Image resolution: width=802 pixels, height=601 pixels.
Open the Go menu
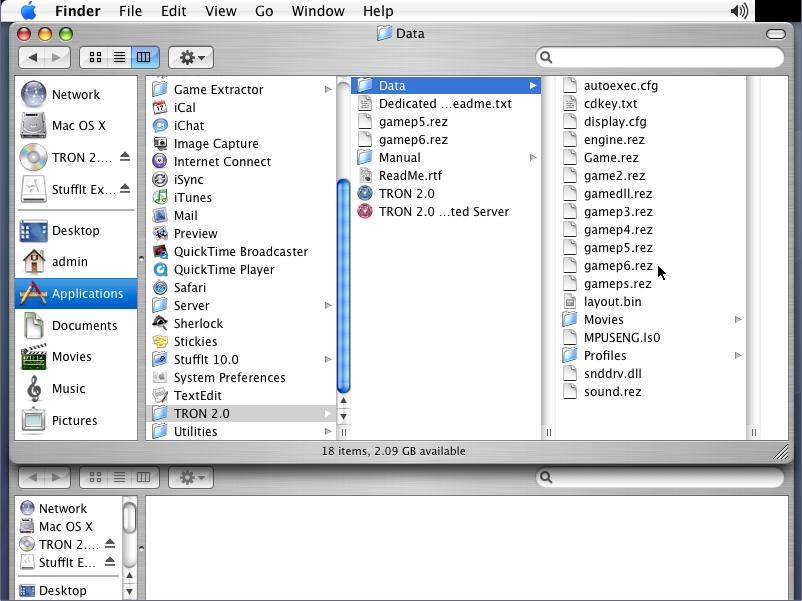pyautogui.click(x=264, y=11)
